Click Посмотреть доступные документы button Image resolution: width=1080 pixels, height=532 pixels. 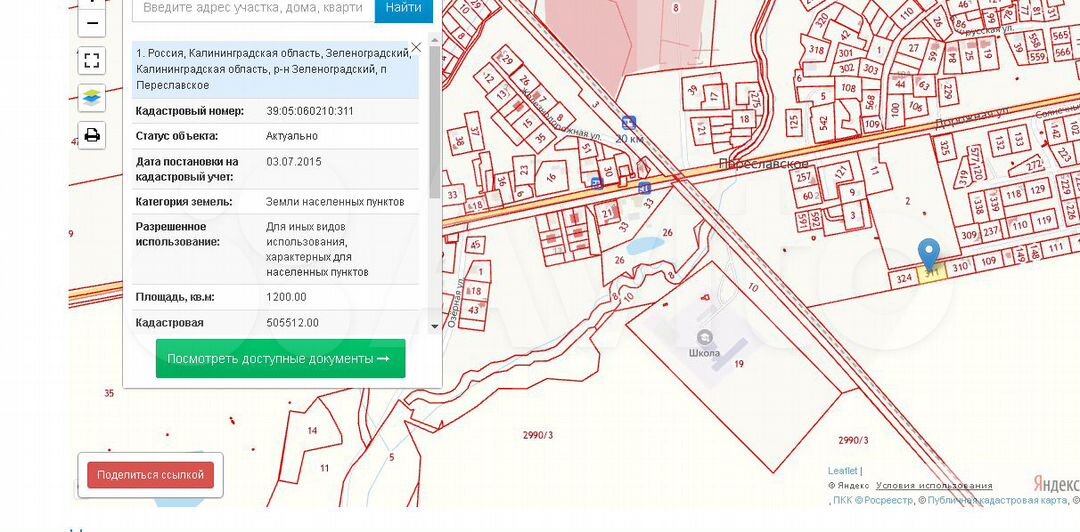click(x=280, y=358)
